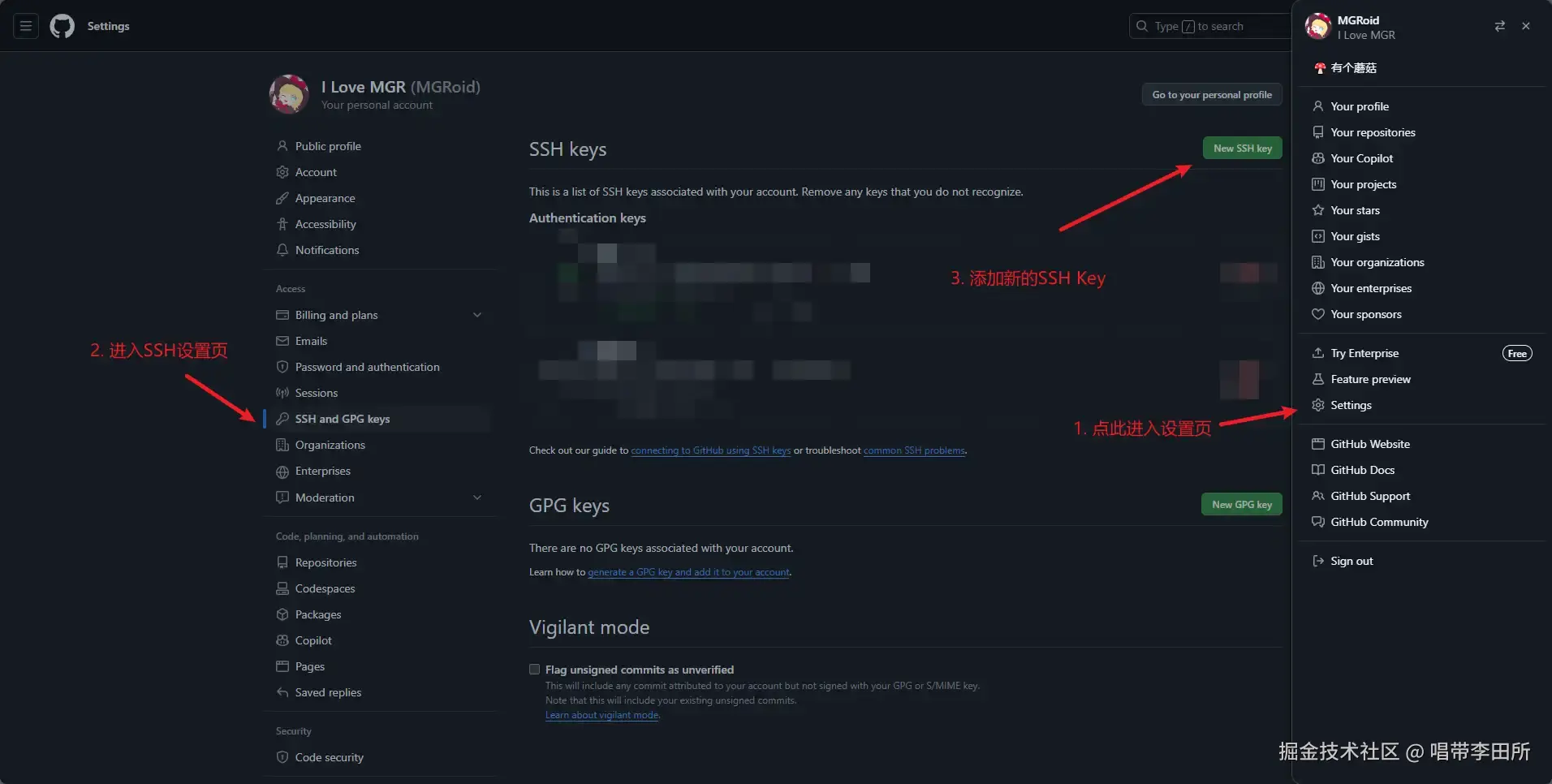Expand the Moderation section
Image resolution: width=1552 pixels, height=784 pixels.
click(x=477, y=498)
